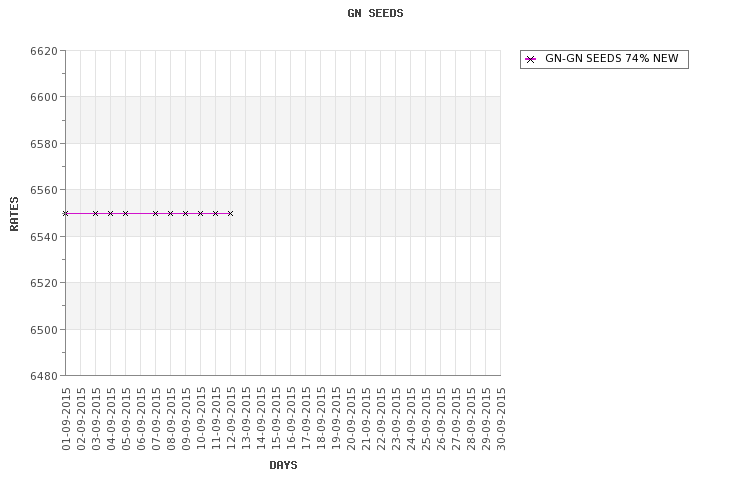Click the 30-09-2015 date label
750x500 pixels.
coord(501,419)
